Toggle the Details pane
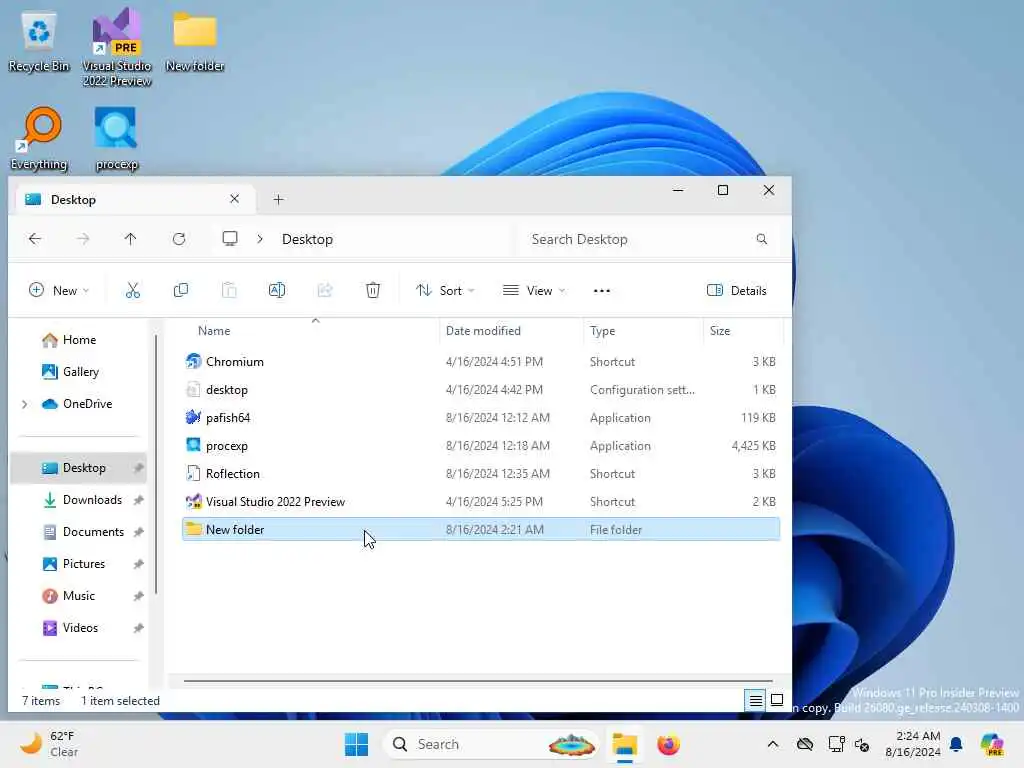 pyautogui.click(x=737, y=291)
